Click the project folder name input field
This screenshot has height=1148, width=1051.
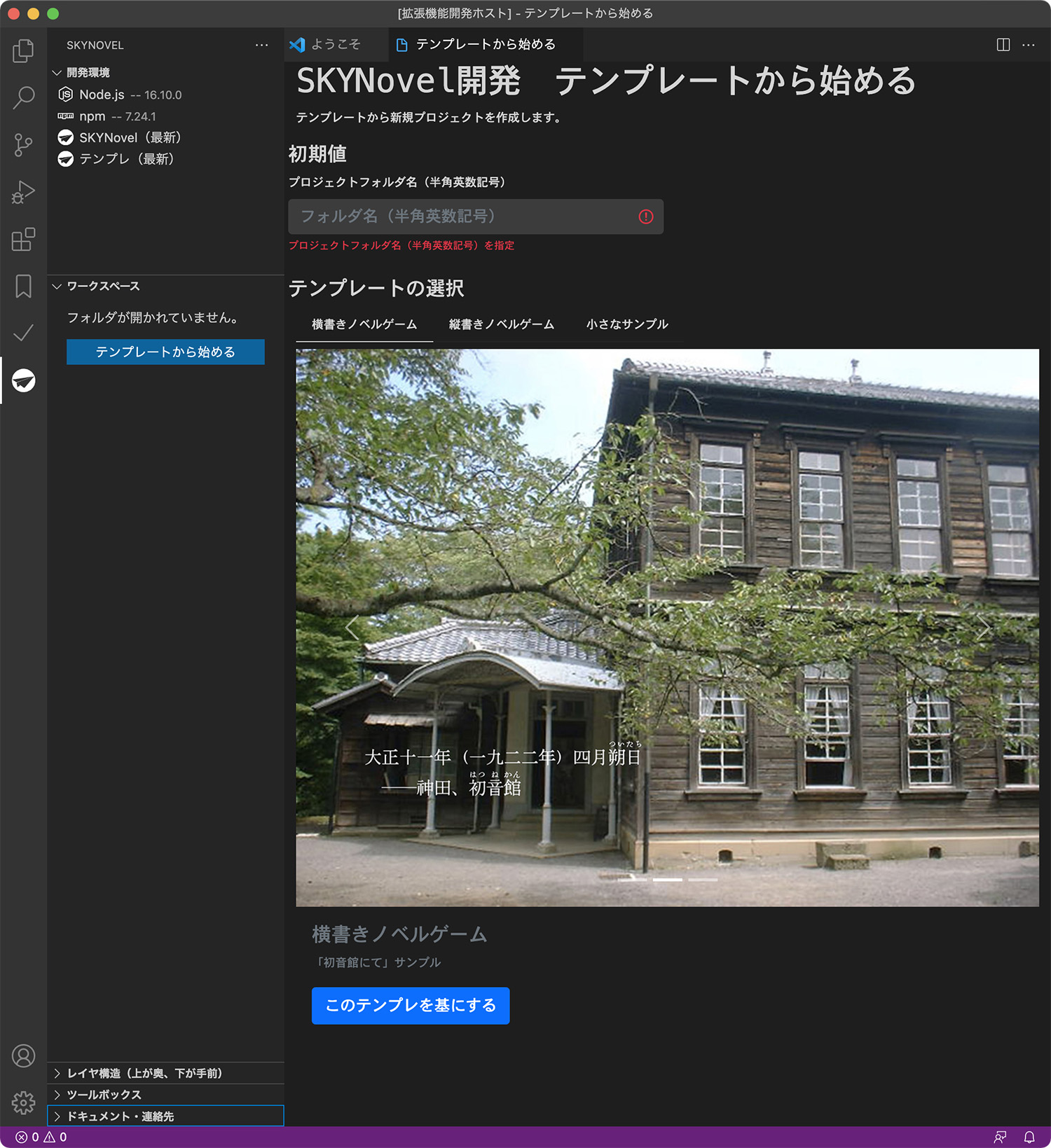(476, 216)
